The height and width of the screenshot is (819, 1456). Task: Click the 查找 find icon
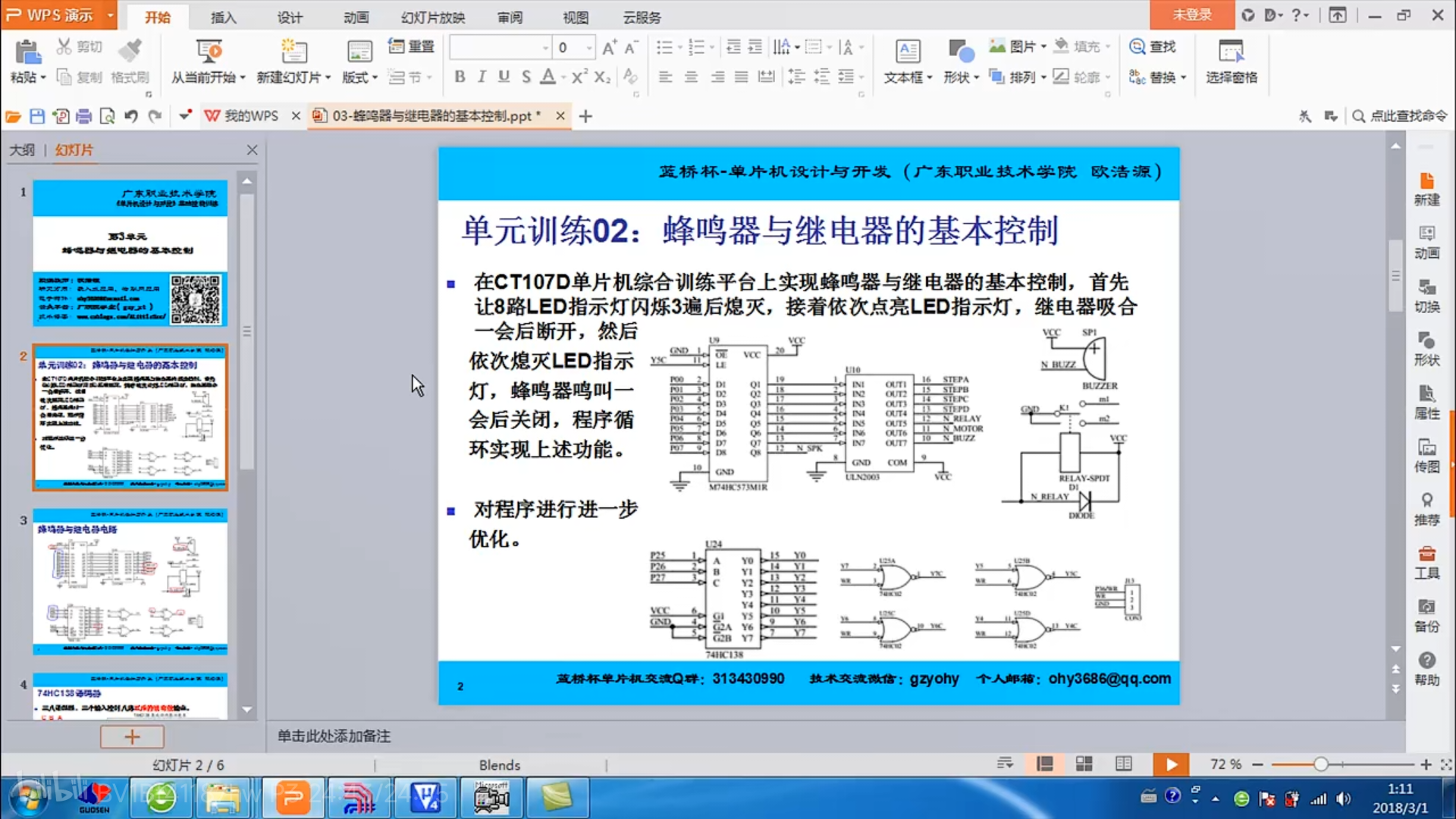(x=1137, y=47)
